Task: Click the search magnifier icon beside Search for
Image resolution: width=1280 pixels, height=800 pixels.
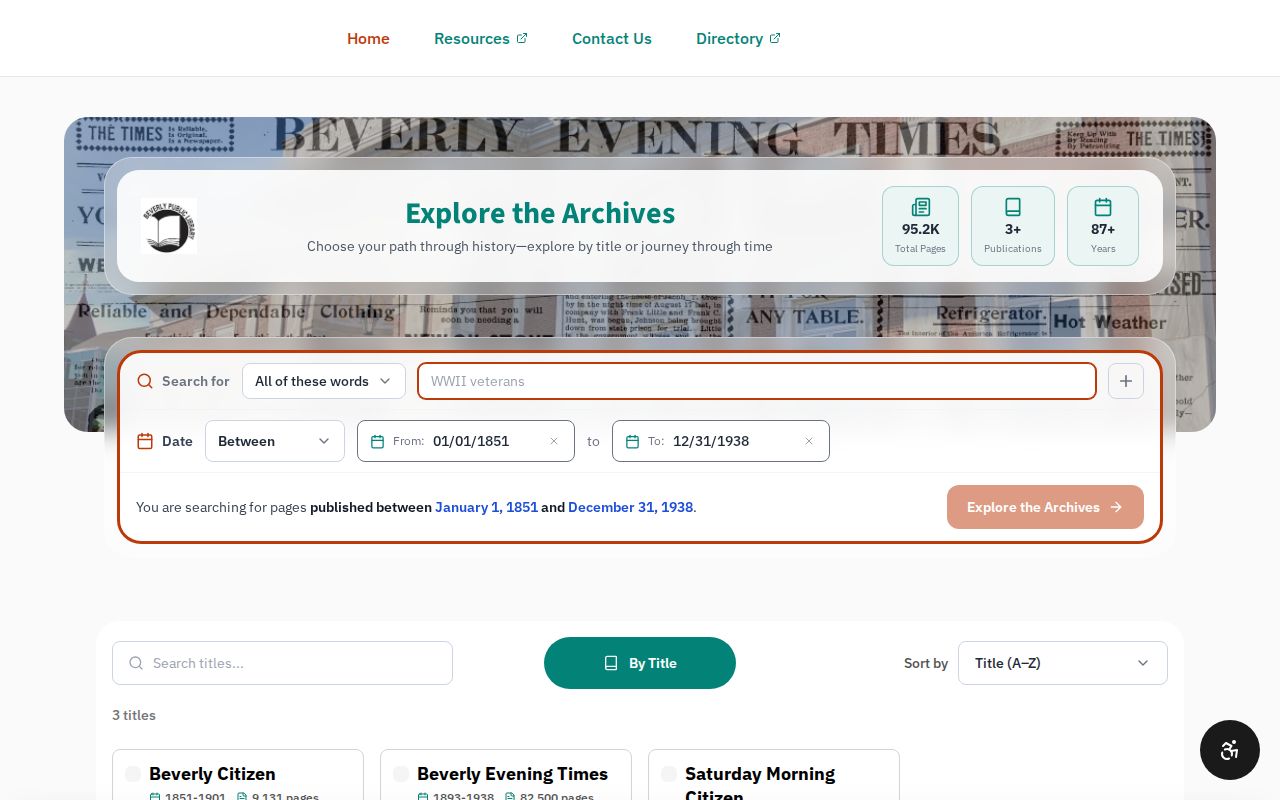Action: 145,381
